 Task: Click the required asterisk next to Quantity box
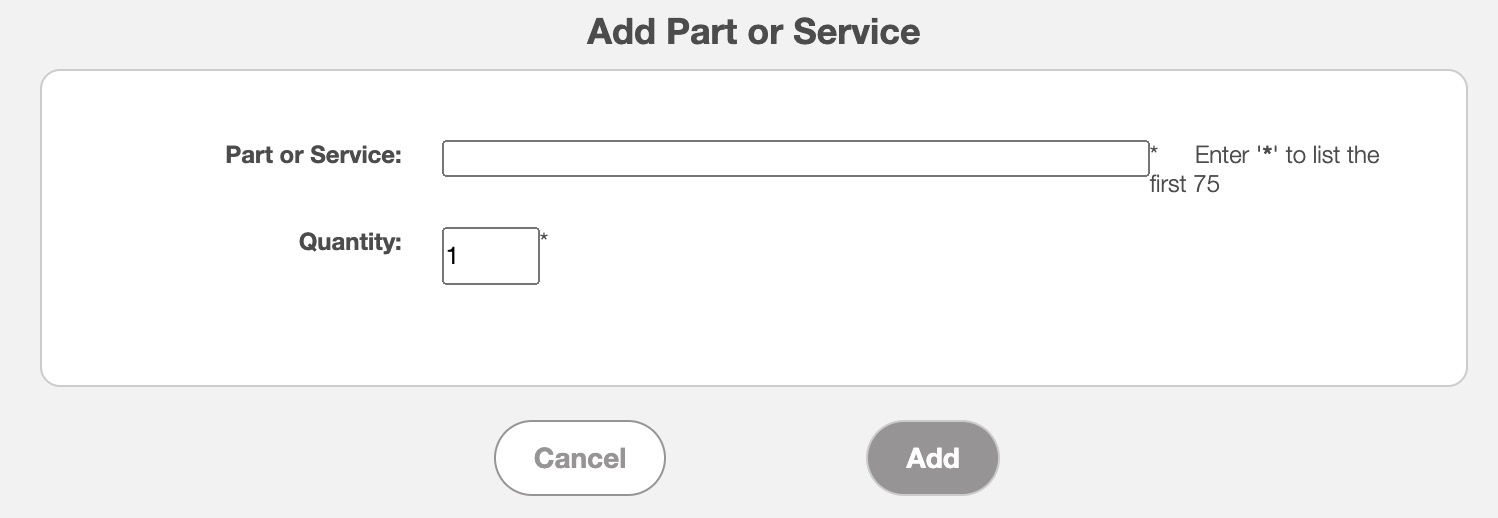(x=544, y=238)
